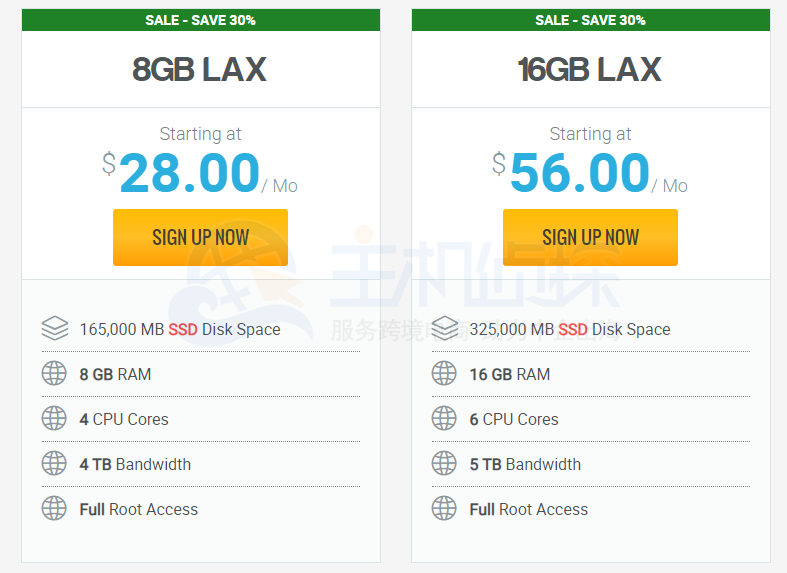Click the green sale banner above 8GB LAX
Image resolution: width=787 pixels, height=573 pixels.
(200, 20)
